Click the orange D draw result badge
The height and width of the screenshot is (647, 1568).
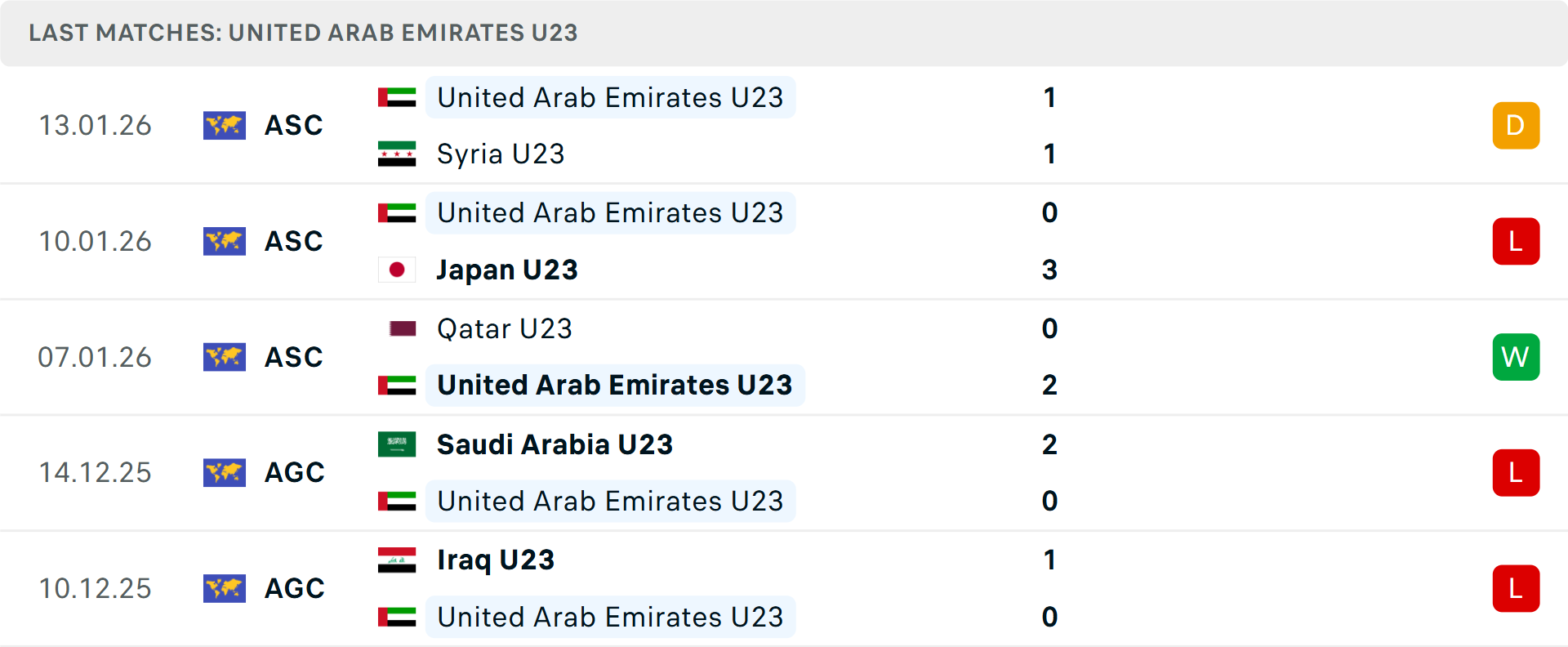pos(1516,126)
